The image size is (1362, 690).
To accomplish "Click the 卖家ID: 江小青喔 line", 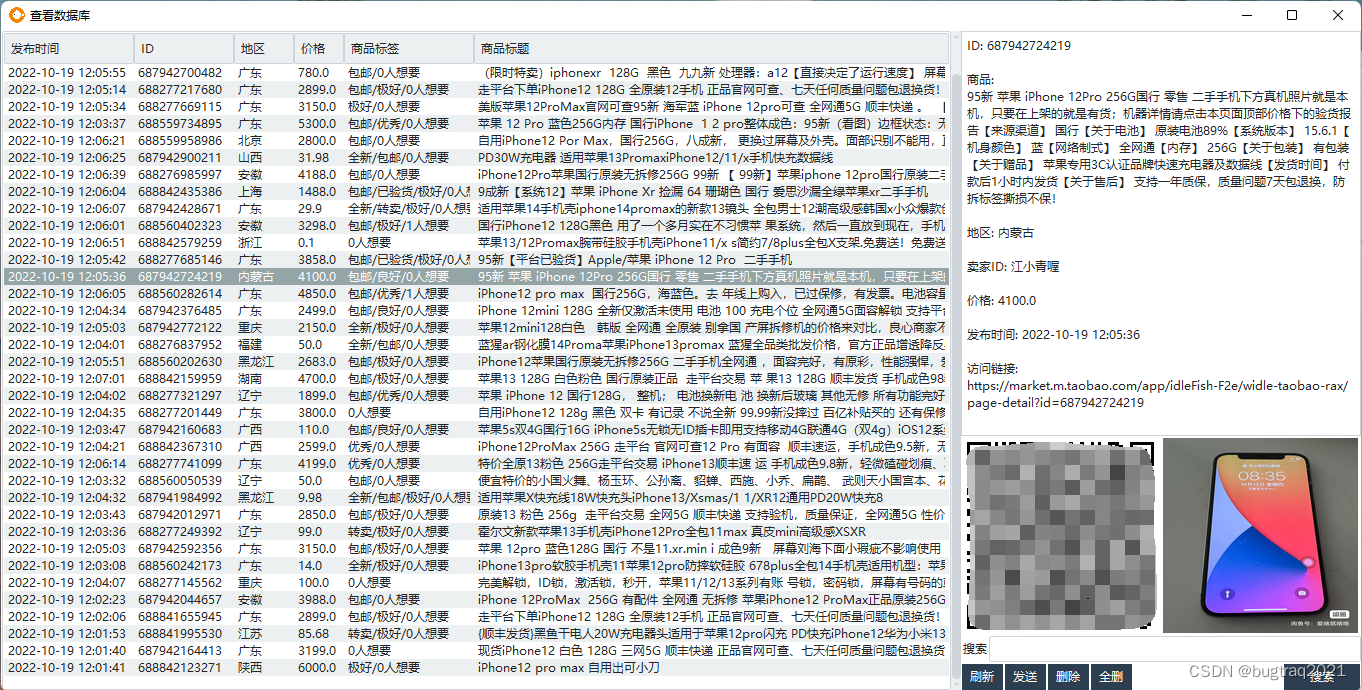I will (x=1013, y=267).
